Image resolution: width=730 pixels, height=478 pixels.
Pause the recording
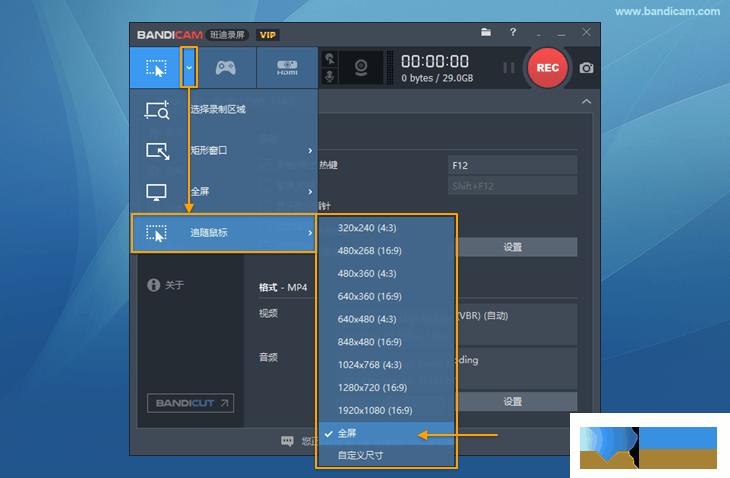pyautogui.click(x=509, y=68)
